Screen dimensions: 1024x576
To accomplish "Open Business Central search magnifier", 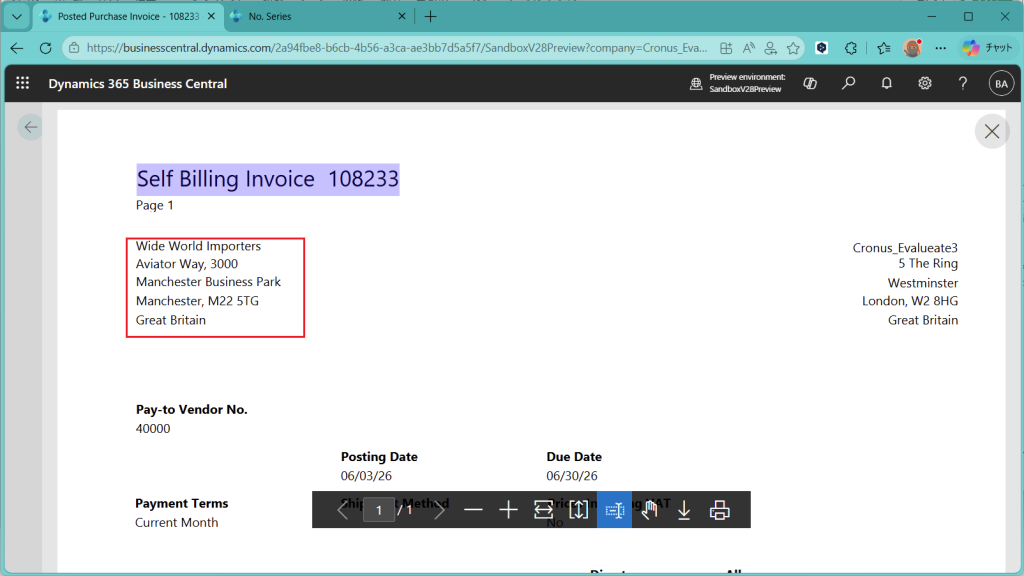I will click(848, 84).
